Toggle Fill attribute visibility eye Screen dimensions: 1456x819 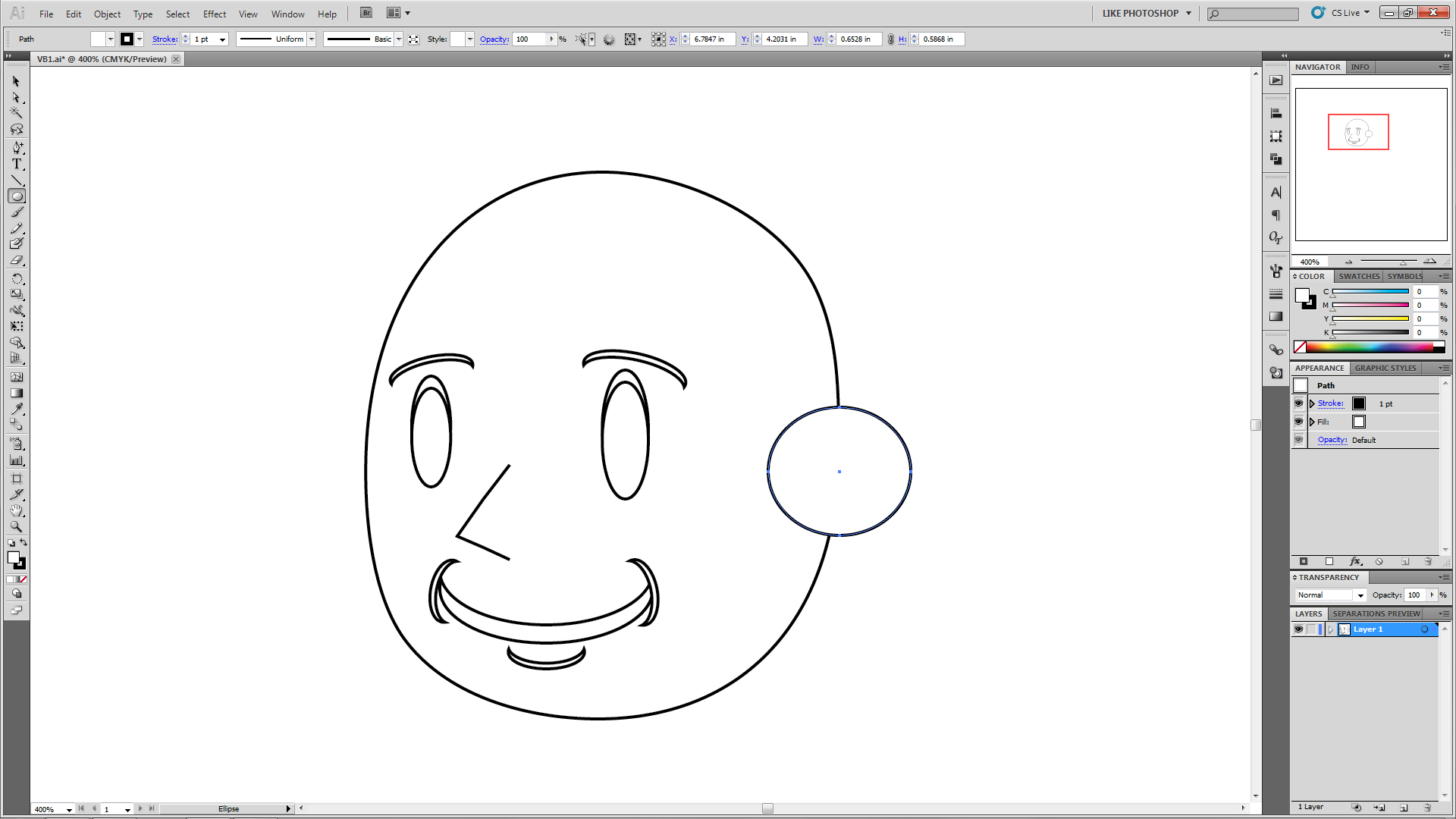click(1298, 422)
